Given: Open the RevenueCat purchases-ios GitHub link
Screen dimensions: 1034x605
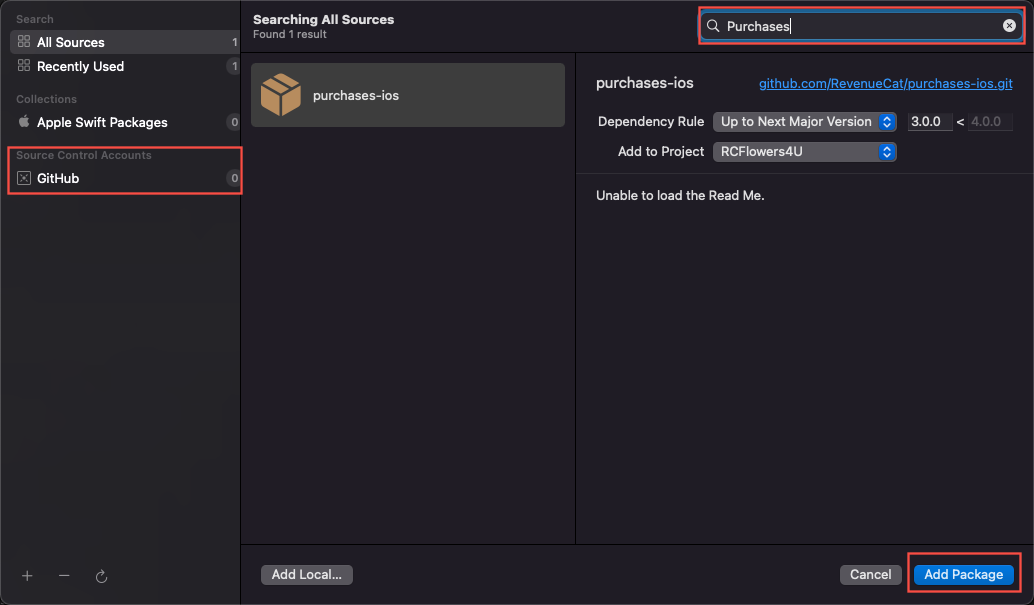Looking at the screenshot, I should [x=886, y=84].
